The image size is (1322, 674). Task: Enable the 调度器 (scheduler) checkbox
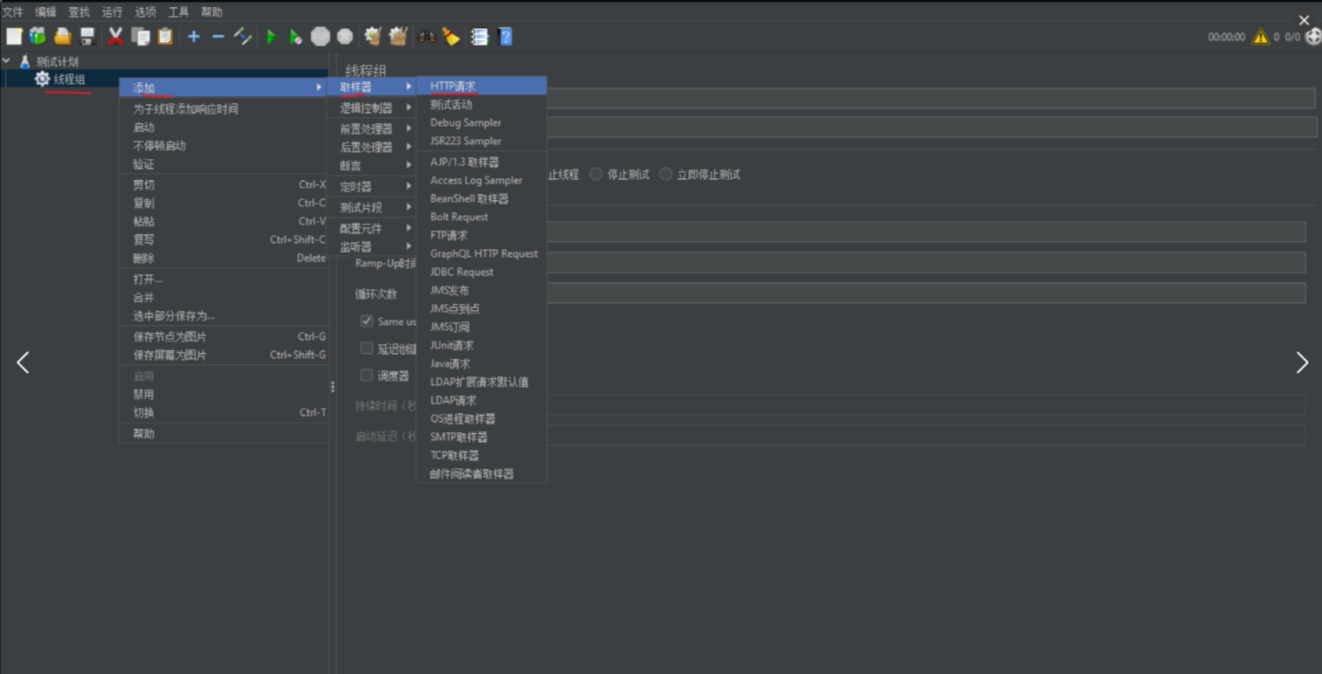pyautogui.click(x=367, y=375)
